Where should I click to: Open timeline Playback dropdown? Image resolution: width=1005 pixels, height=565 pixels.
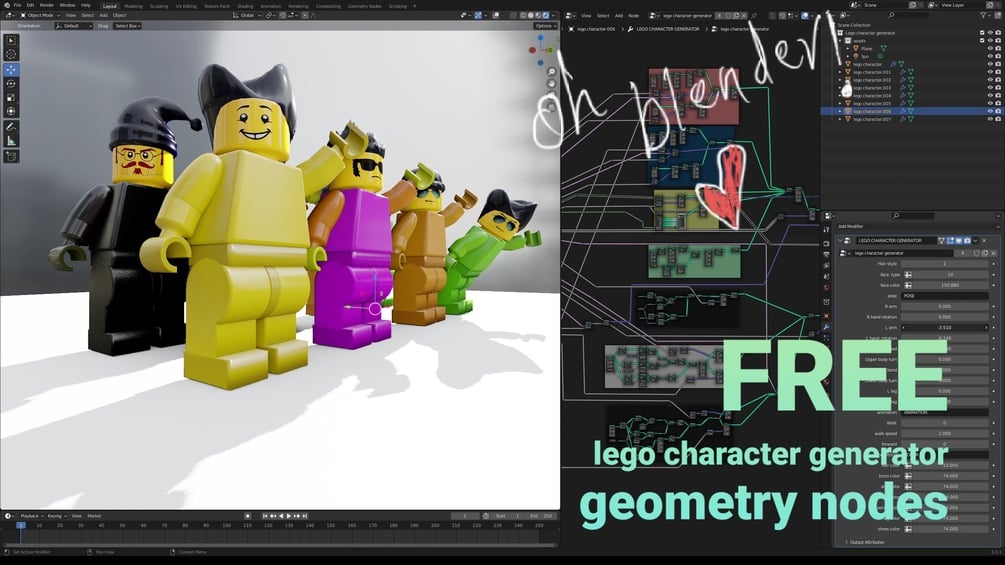coord(31,516)
